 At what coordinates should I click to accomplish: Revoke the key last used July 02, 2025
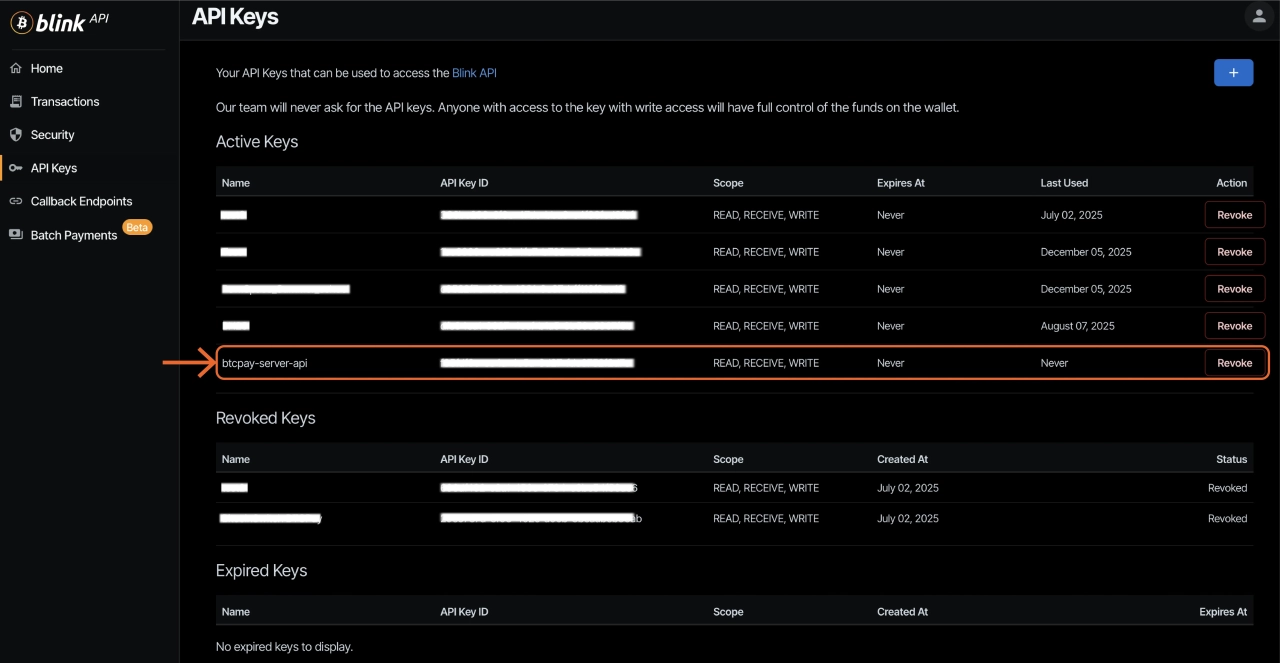1234,215
